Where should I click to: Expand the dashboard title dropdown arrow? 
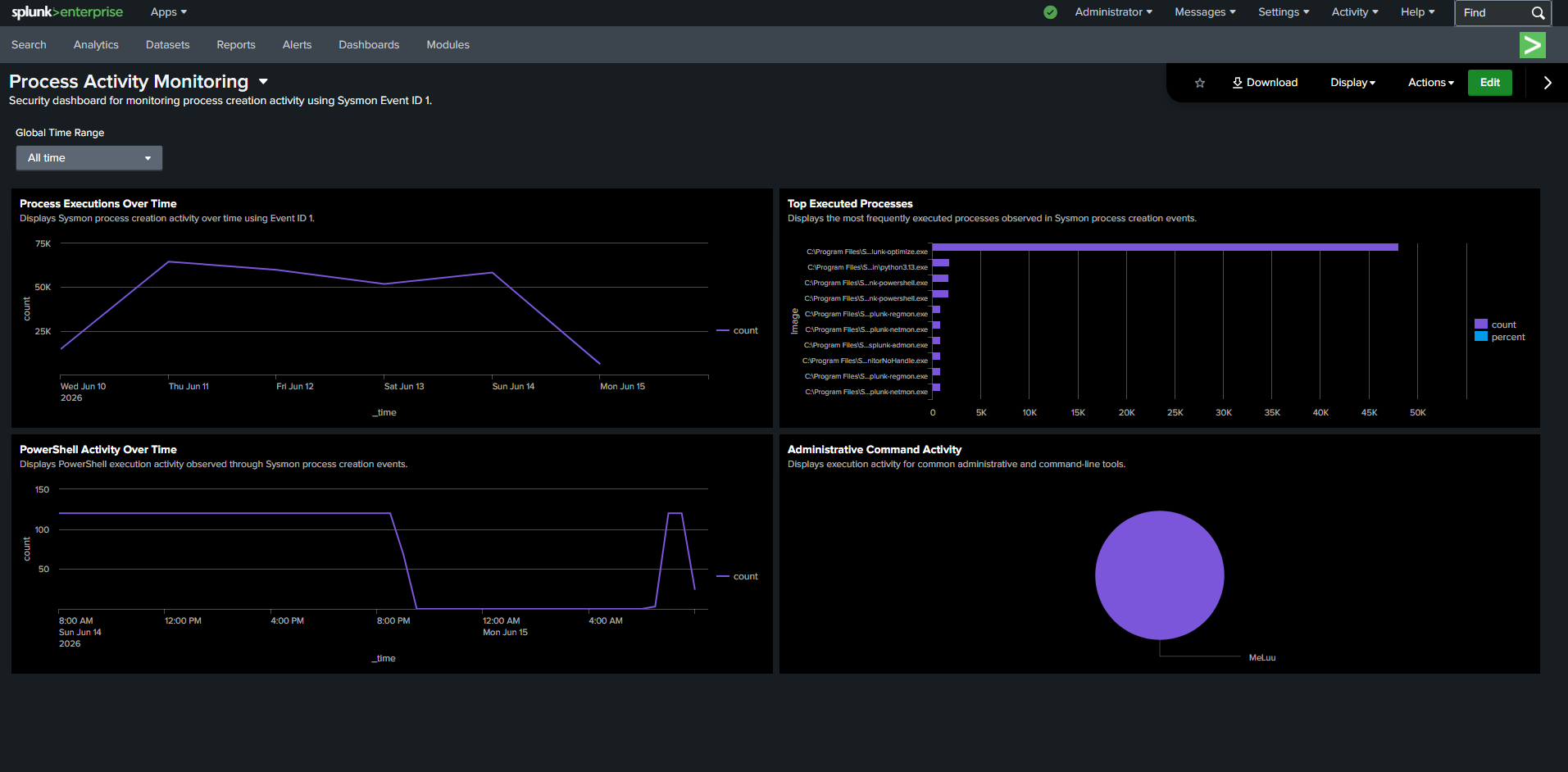coord(263,82)
